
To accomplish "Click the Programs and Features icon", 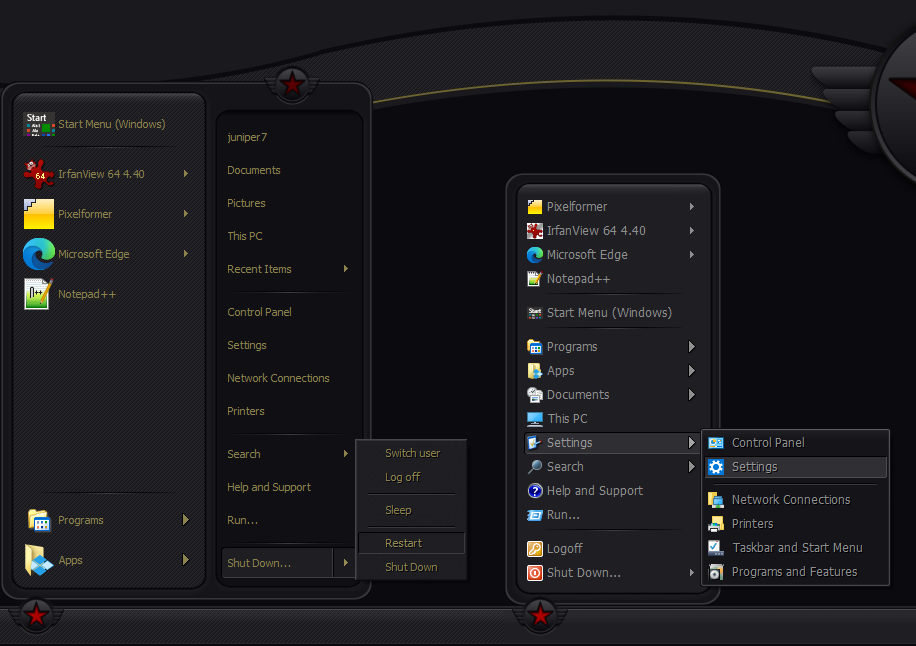I will [x=715, y=572].
